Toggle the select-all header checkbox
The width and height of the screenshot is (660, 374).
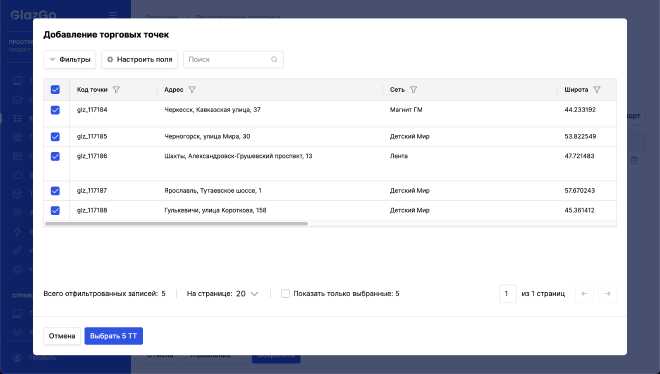(55, 90)
